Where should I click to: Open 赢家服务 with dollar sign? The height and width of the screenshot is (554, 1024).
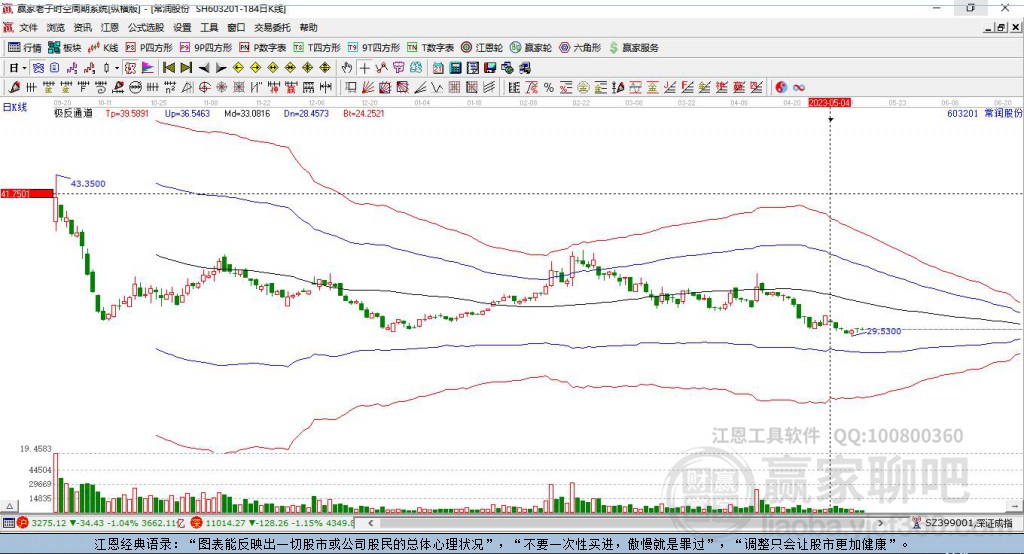633,48
